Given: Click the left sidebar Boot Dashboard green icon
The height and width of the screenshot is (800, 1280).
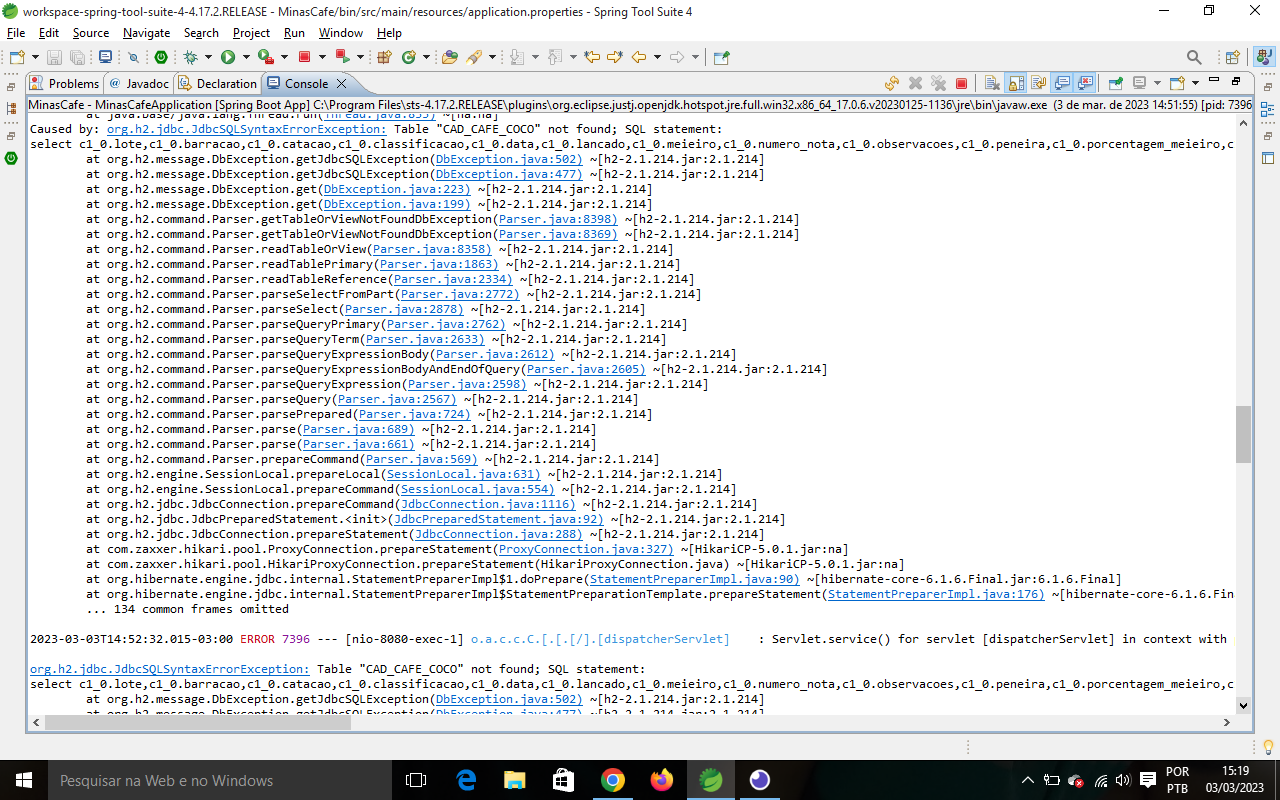Looking at the screenshot, I should point(11,157).
